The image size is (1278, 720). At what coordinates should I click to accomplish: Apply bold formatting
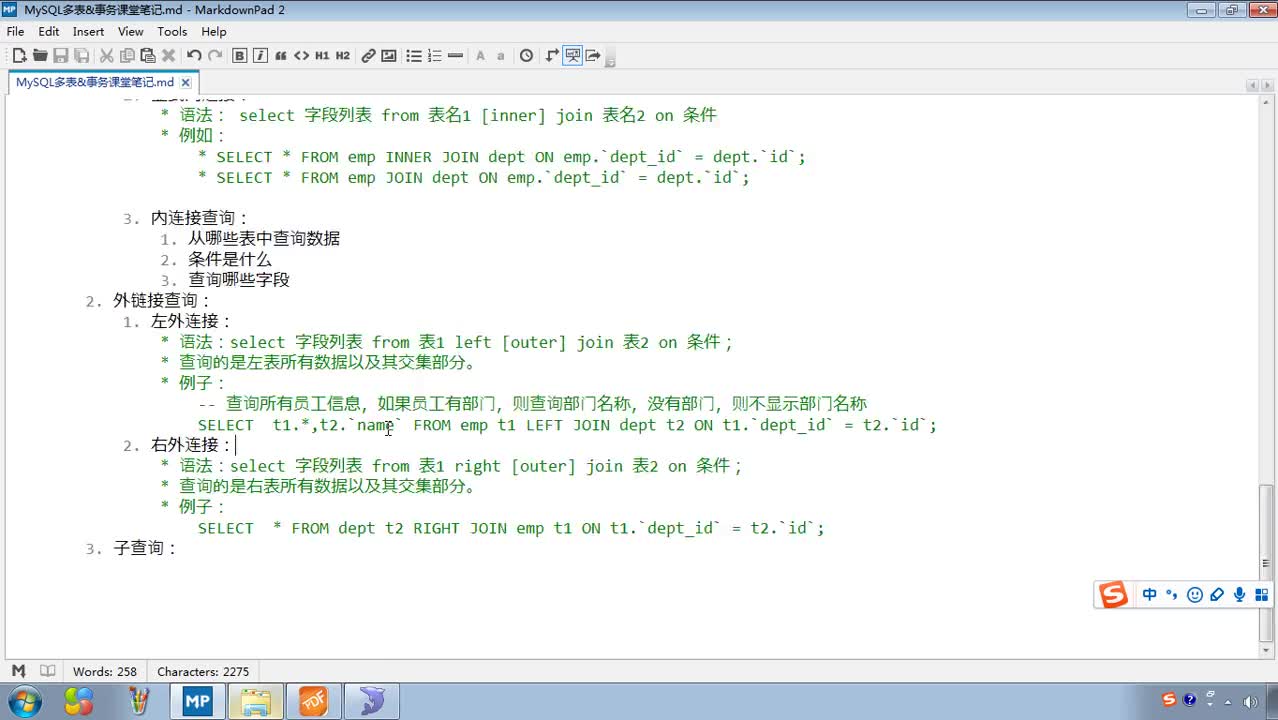(x=240, y=56)
